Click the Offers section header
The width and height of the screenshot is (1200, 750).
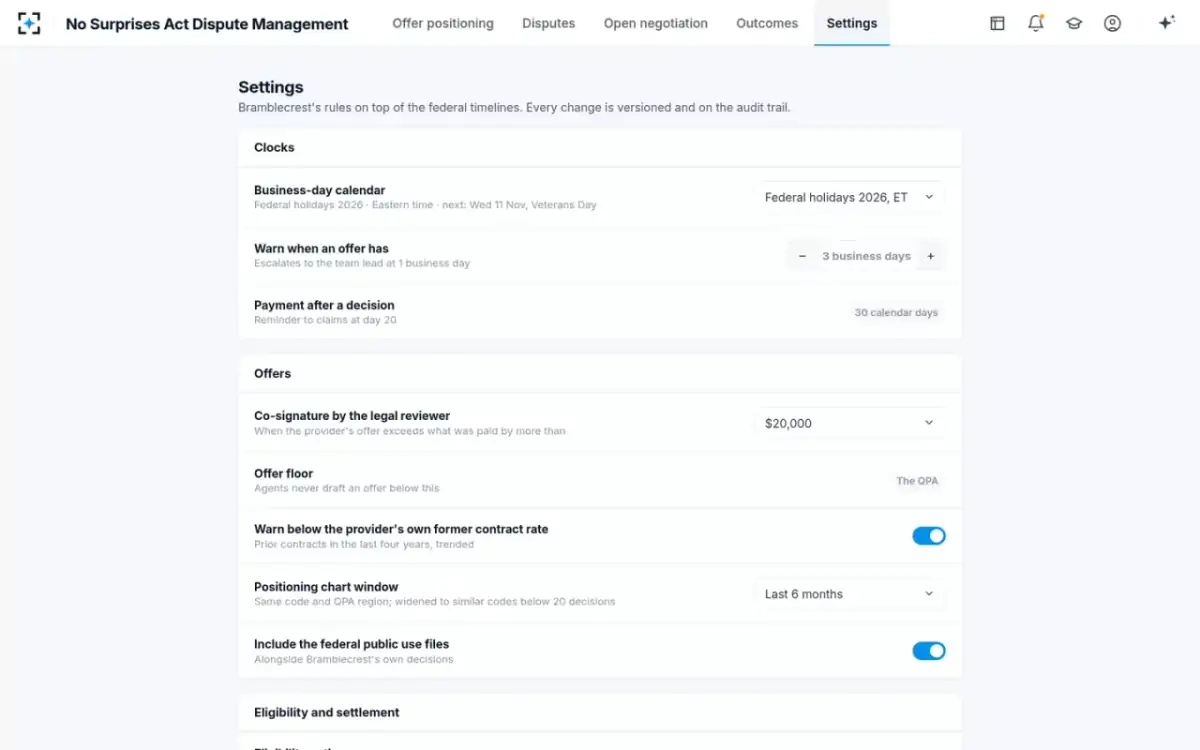(272, 373)
